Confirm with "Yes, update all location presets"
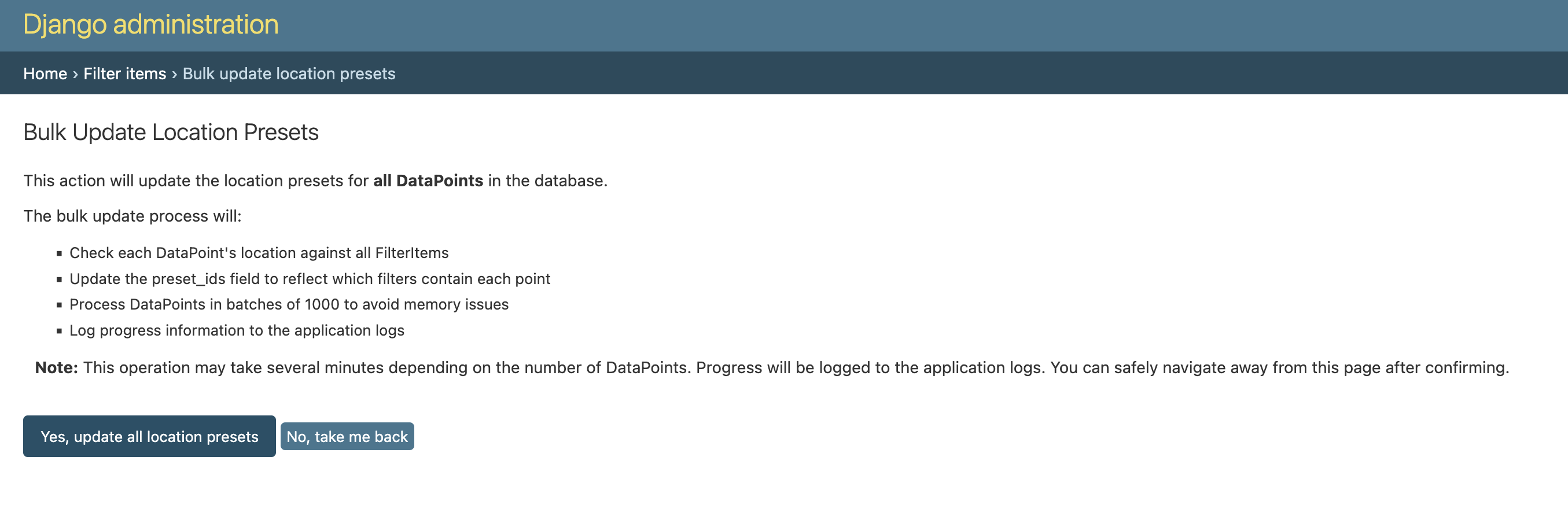 coord(149,436)
